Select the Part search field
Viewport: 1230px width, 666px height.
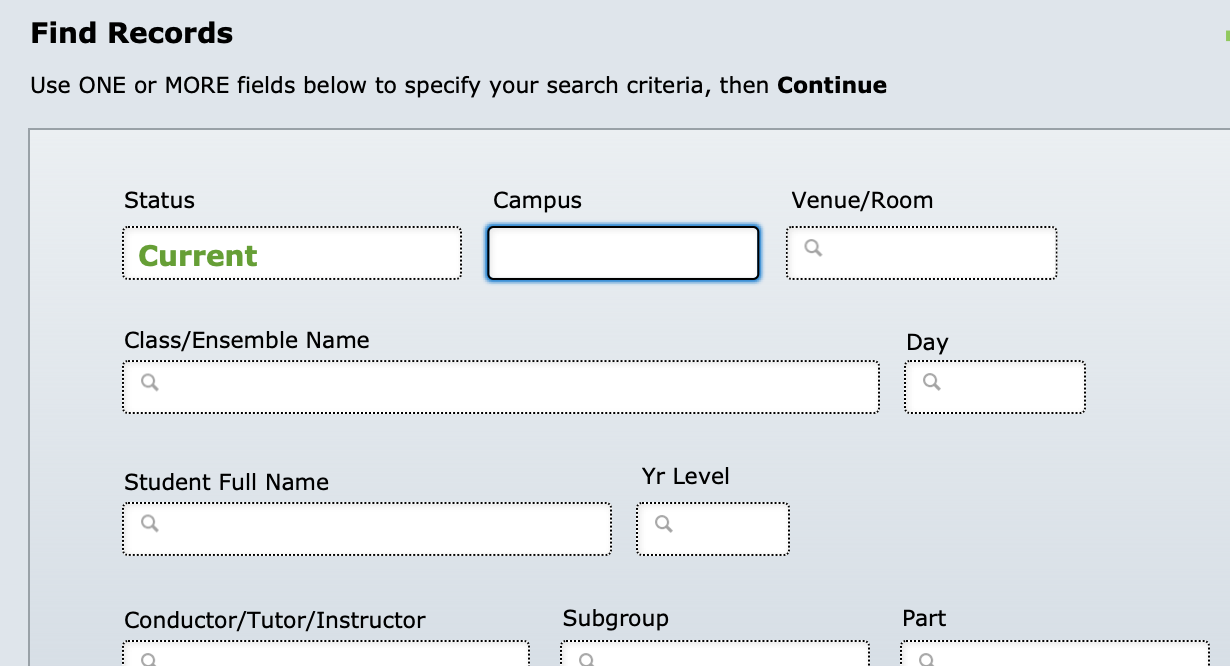tap(1055, 654)
